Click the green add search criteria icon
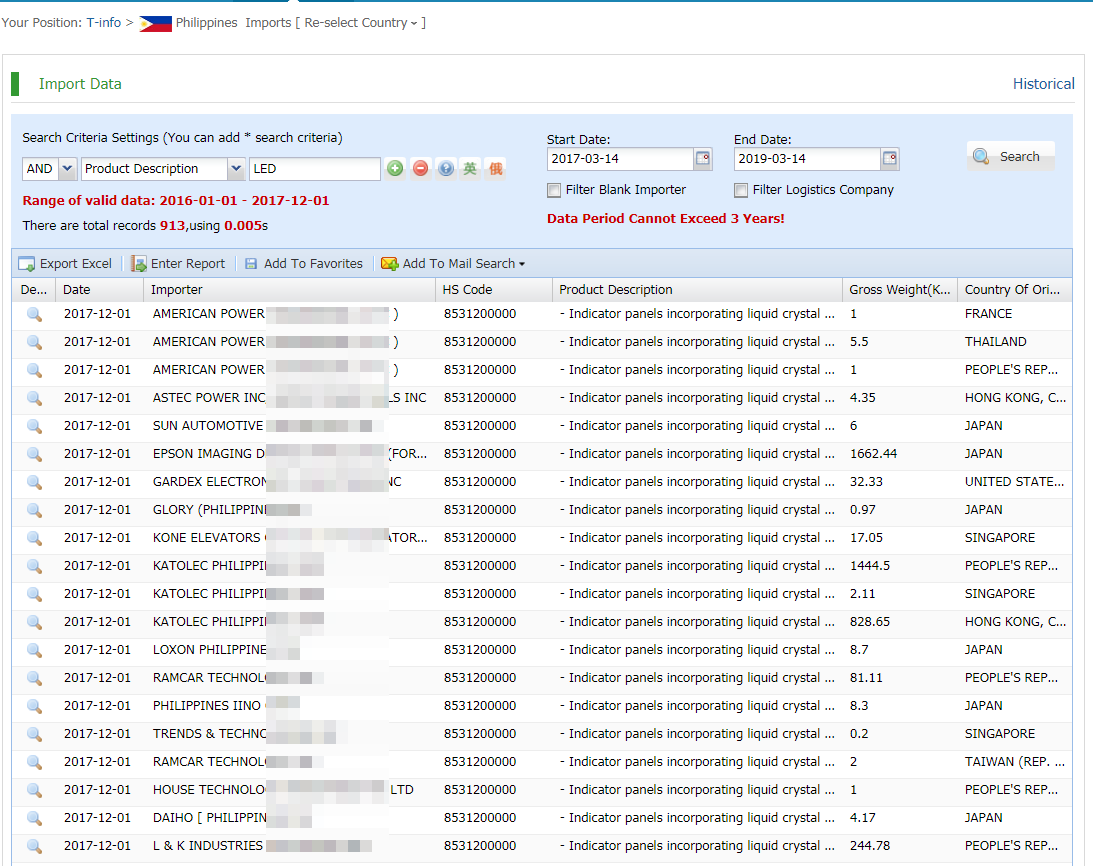Screen dimensions: 1093x866 coord(395,169)
